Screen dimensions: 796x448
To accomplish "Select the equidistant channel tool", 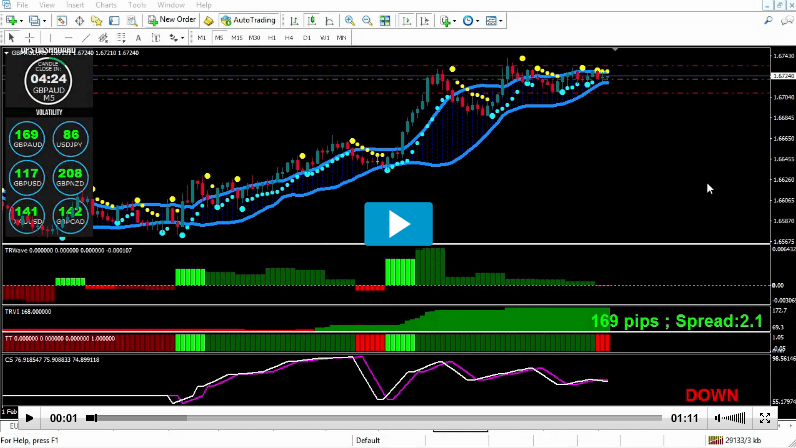I will [104, 38].
